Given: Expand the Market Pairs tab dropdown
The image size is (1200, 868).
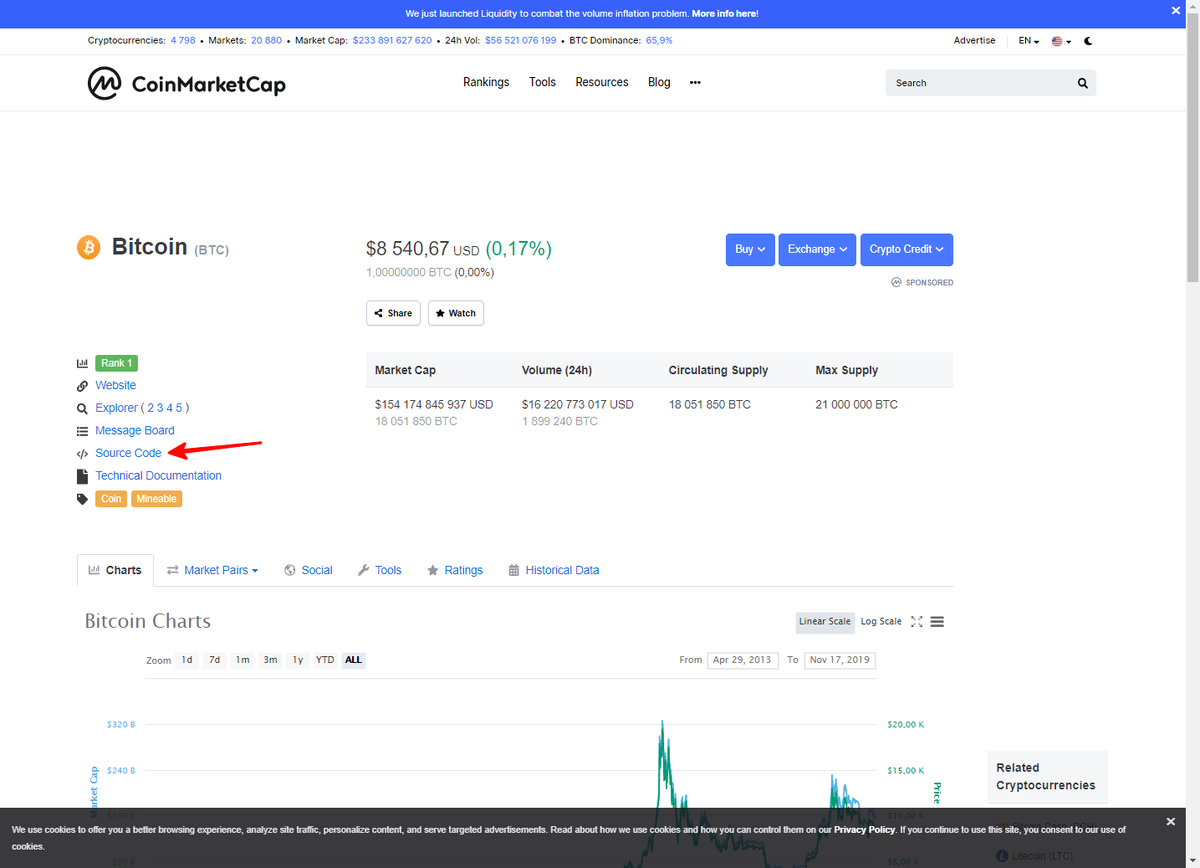Looking at the screenshot, I should 212,570.
